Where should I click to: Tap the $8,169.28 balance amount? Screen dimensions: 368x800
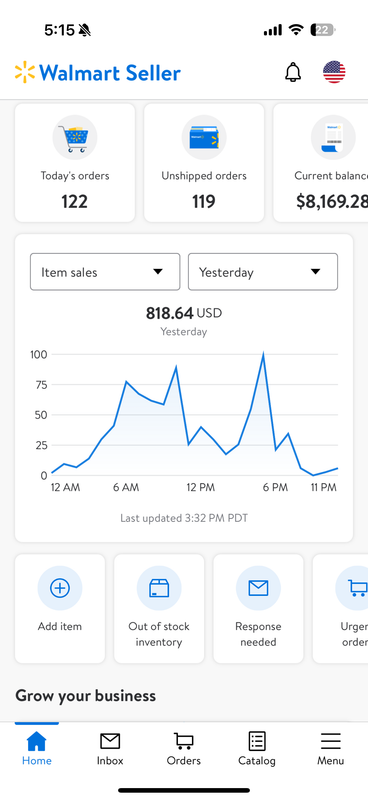tap(332, 202)
